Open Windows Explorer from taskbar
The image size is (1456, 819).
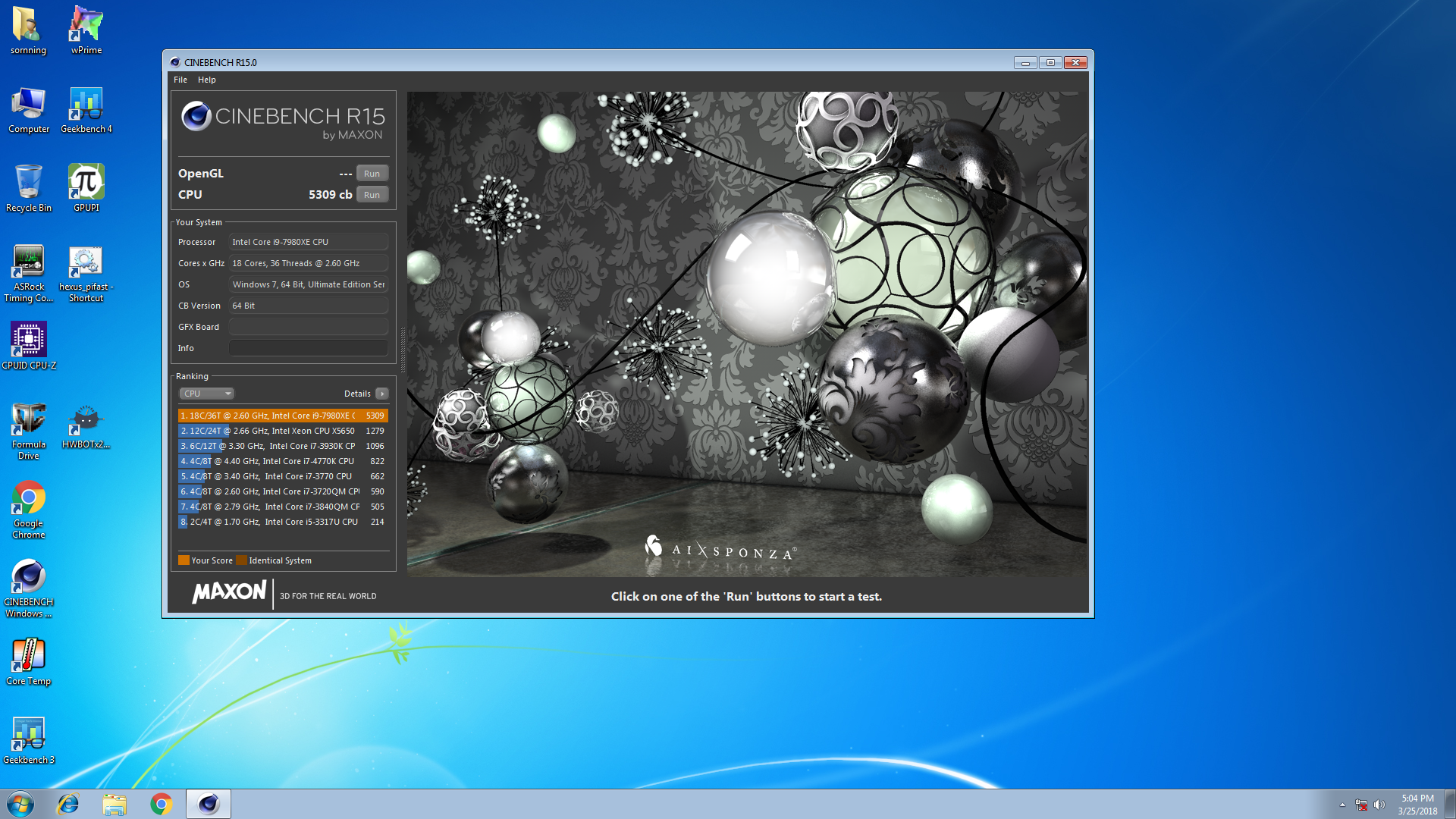(x=115, y=804)
